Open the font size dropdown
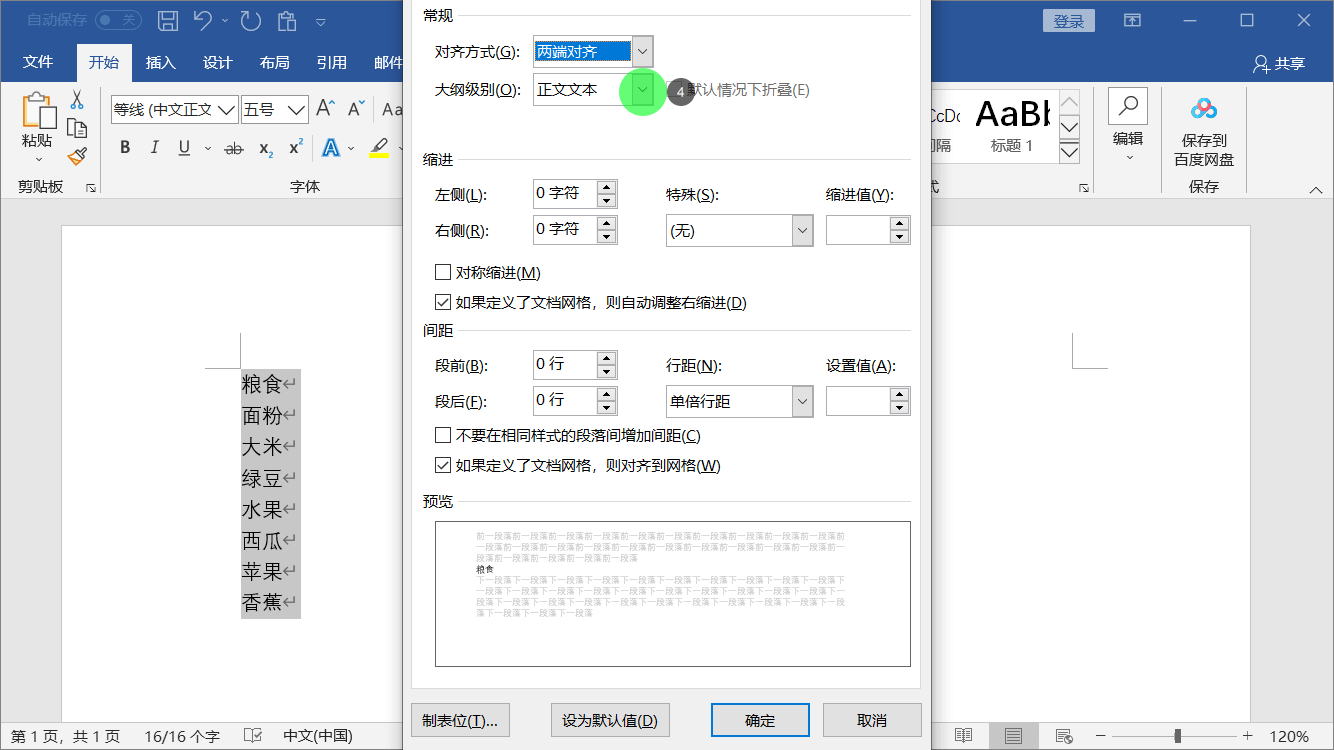1334x750 pixels. pyautogui.click(x=298, y=109)
